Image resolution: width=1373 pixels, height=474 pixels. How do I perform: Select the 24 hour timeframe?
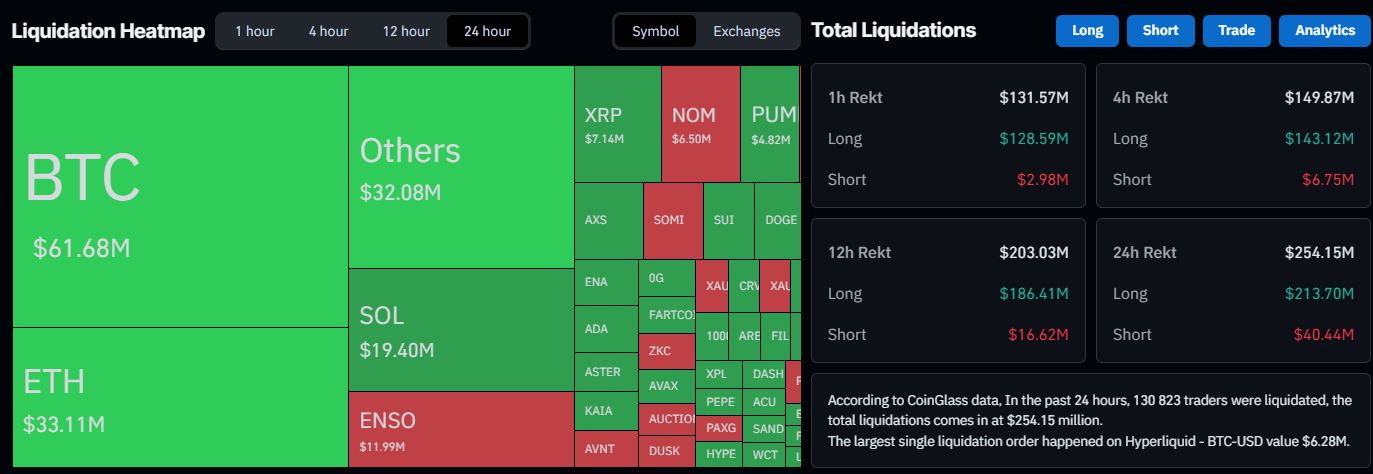coord(487,31)
